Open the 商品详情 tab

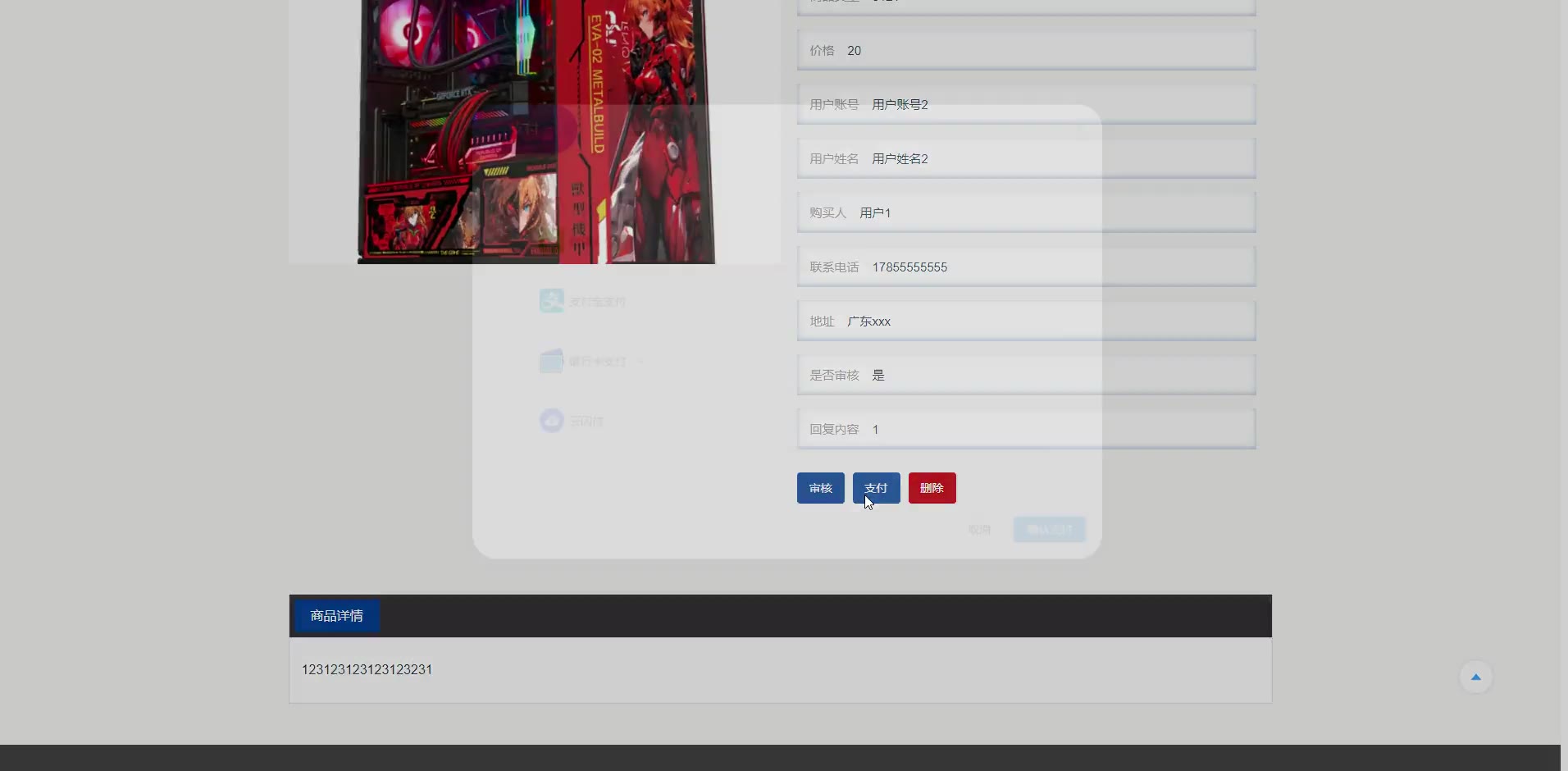[x=336, y=616]
